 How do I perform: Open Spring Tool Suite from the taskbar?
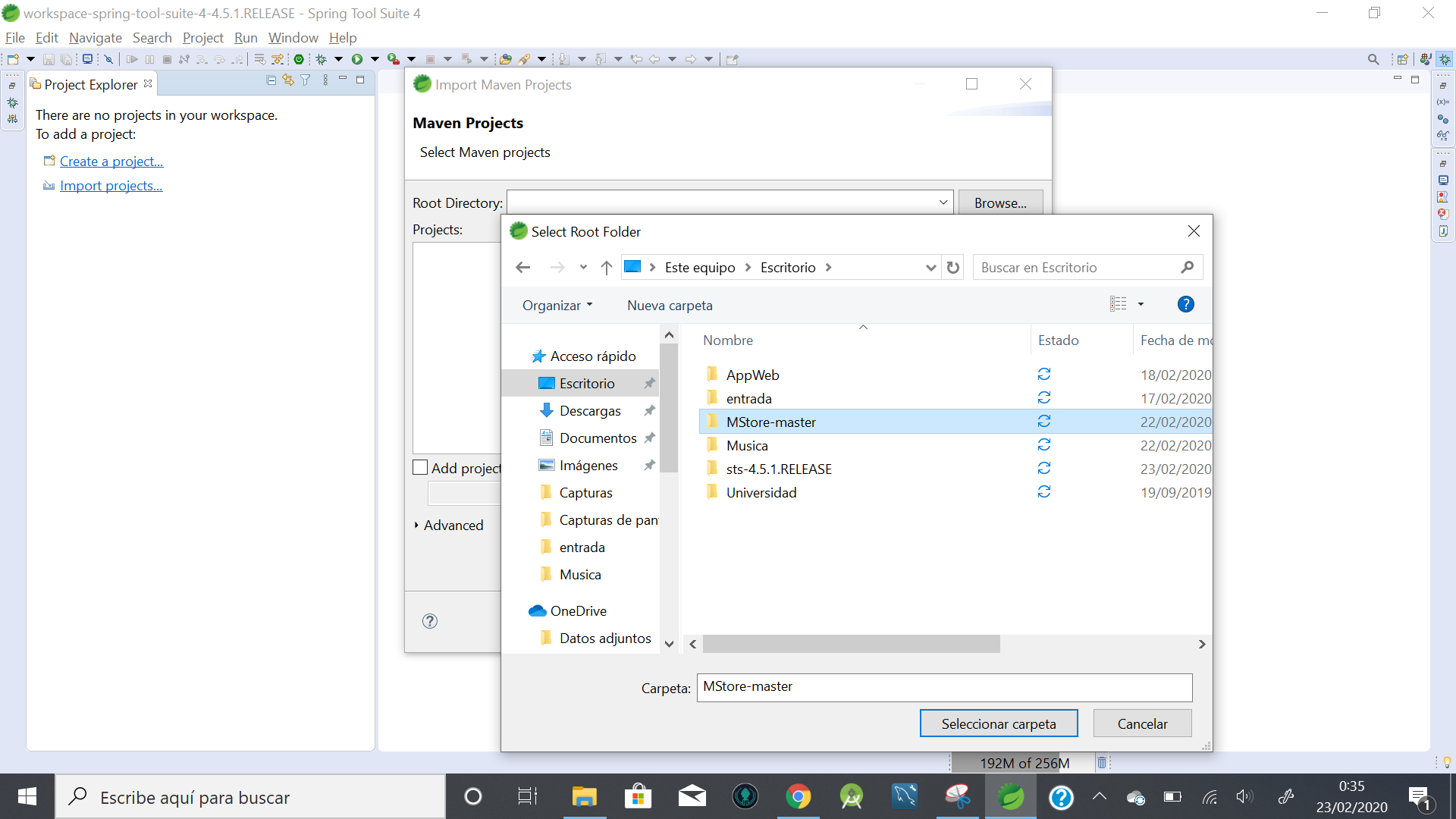[x=1010, y=797]
